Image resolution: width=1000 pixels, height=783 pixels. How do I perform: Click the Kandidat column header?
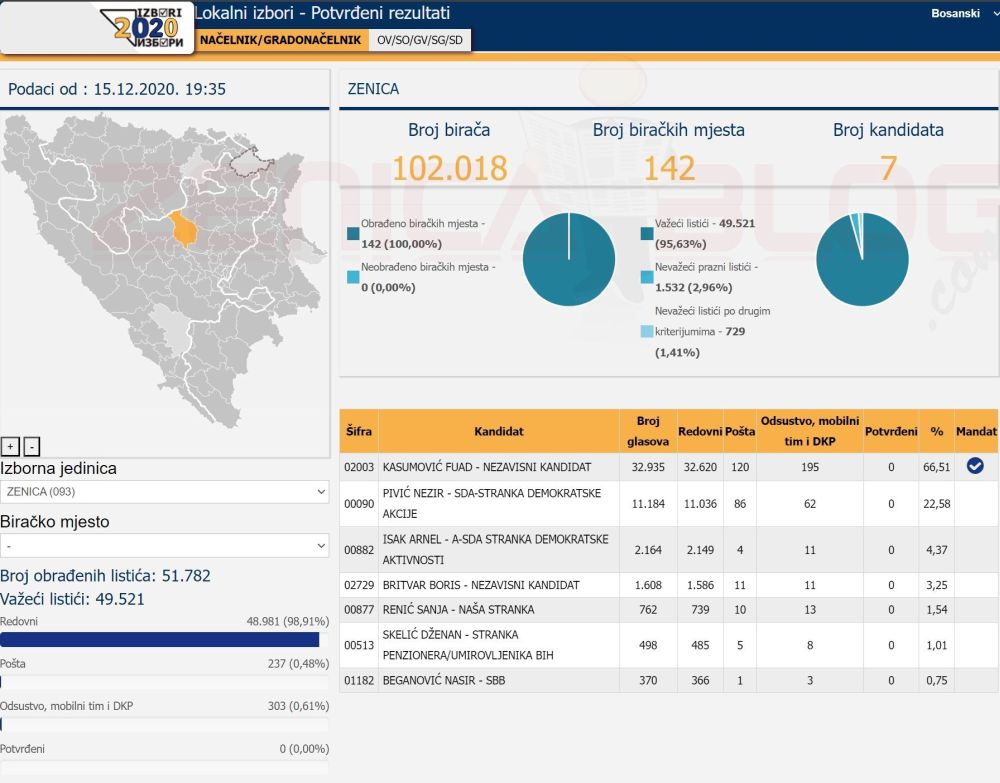click(499, 431)
